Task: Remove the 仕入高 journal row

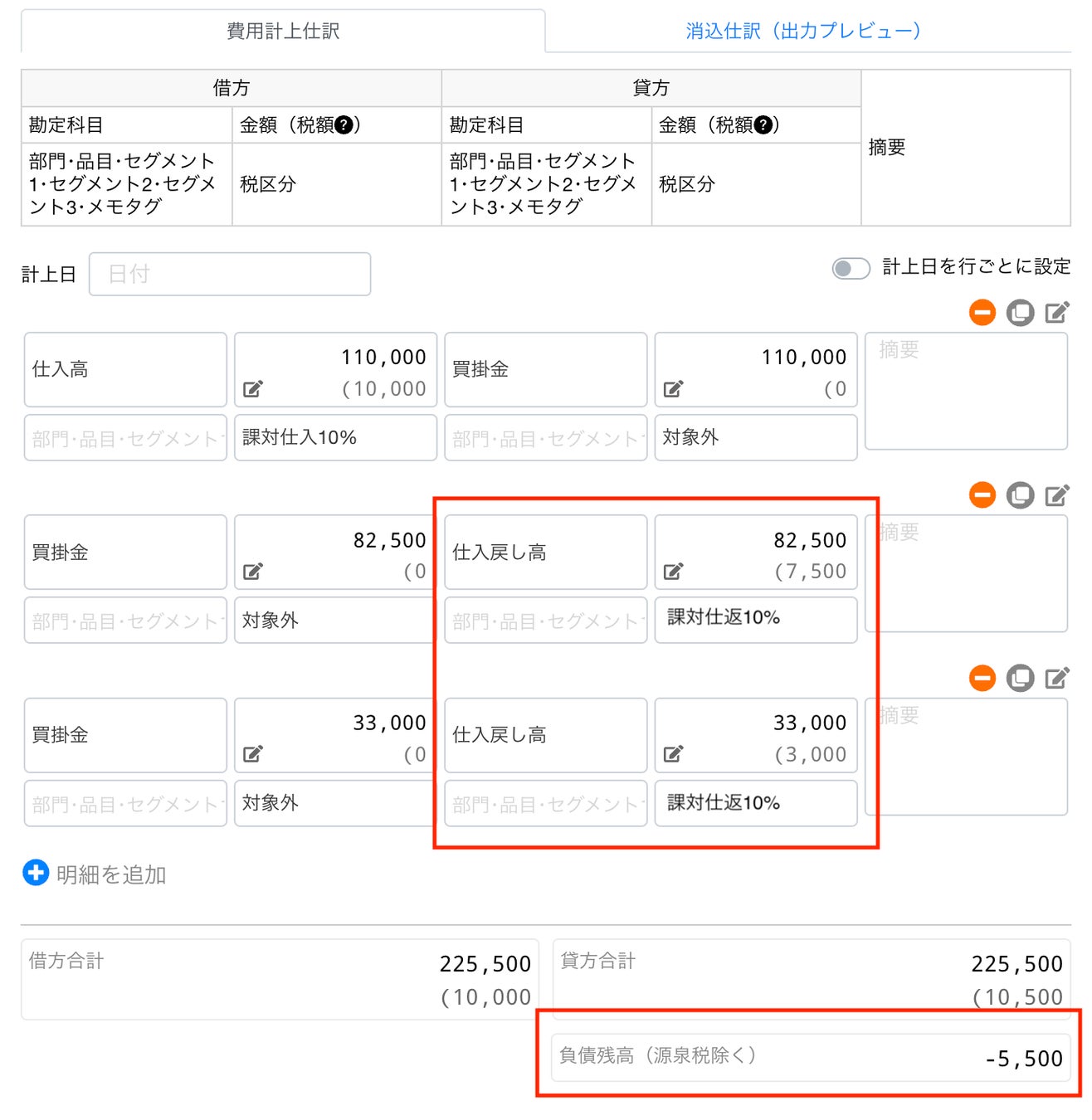Action: pos(982,313)
